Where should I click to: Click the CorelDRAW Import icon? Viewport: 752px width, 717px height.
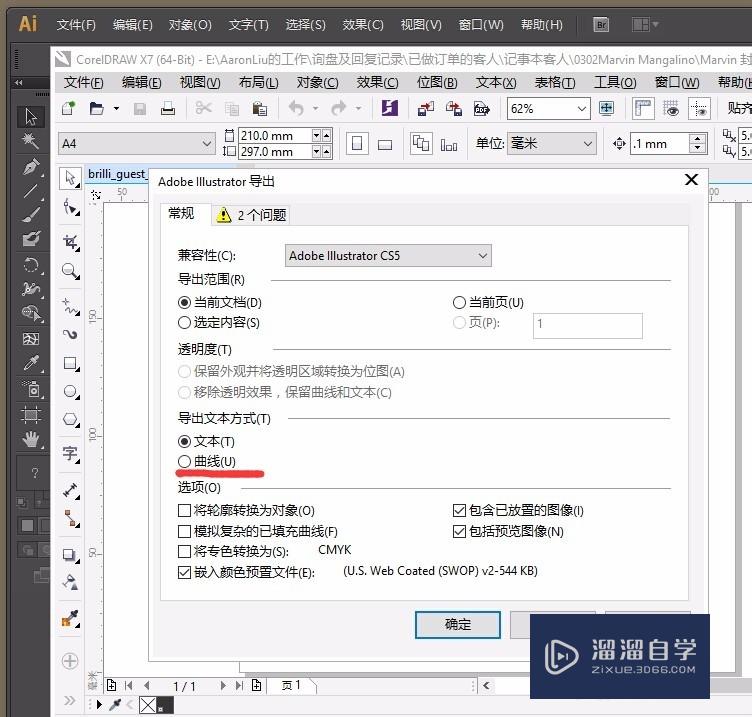425,109
